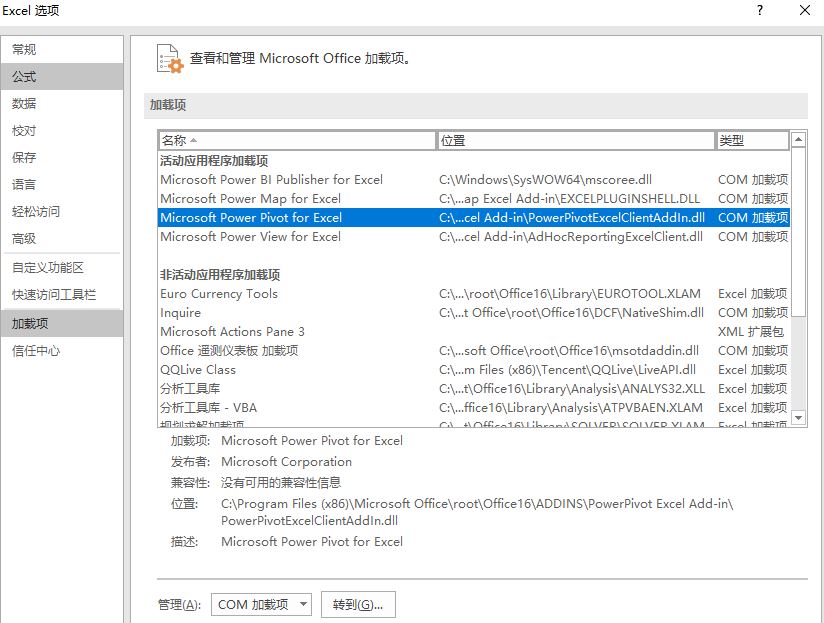Image resolution: width=824 pixels, height=623 pixels.
Task: Select Microsoft Power Map for Excel row
Action: click(473, 199)
